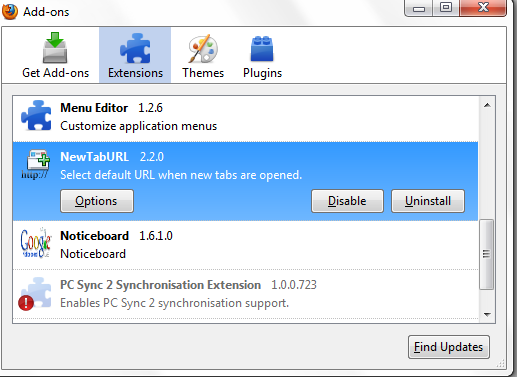Select PC Sync 2 Synchronisation Extension title

click(160, 285)
